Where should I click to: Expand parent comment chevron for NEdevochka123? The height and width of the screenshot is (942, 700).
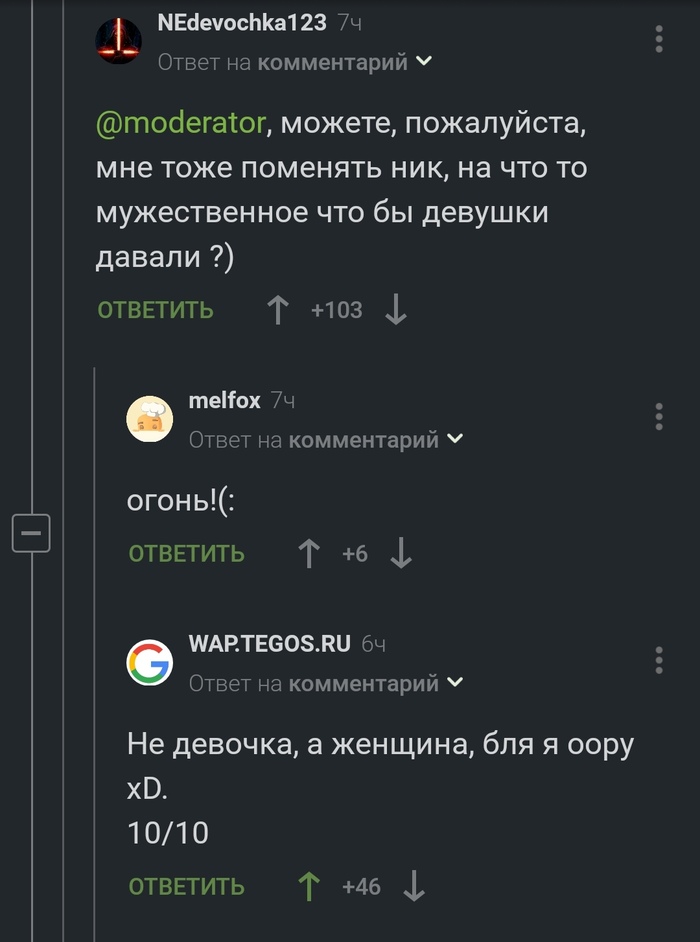[x=424, y=62]
